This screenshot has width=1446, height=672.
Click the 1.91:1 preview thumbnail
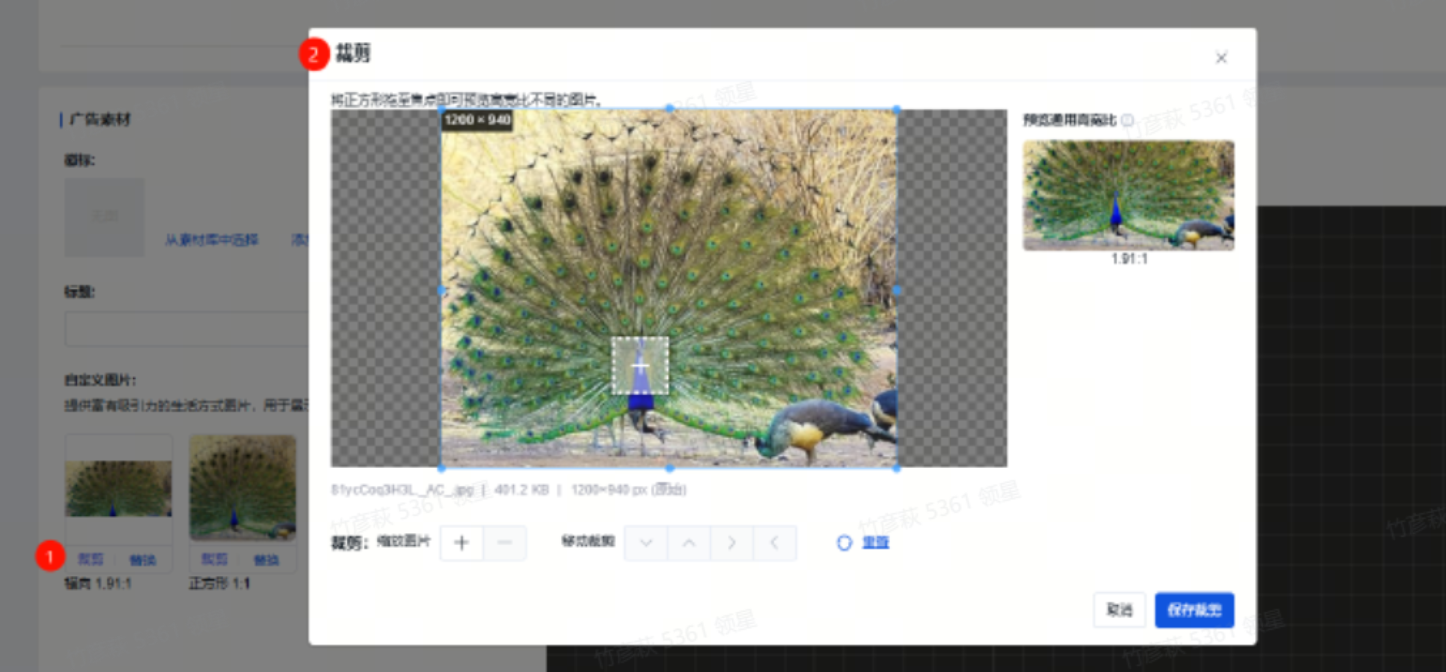coord(1128,195)
